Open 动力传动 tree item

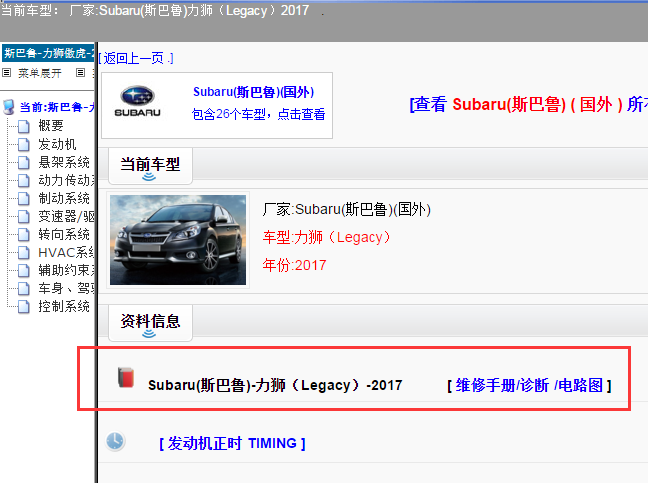point(66,180)
